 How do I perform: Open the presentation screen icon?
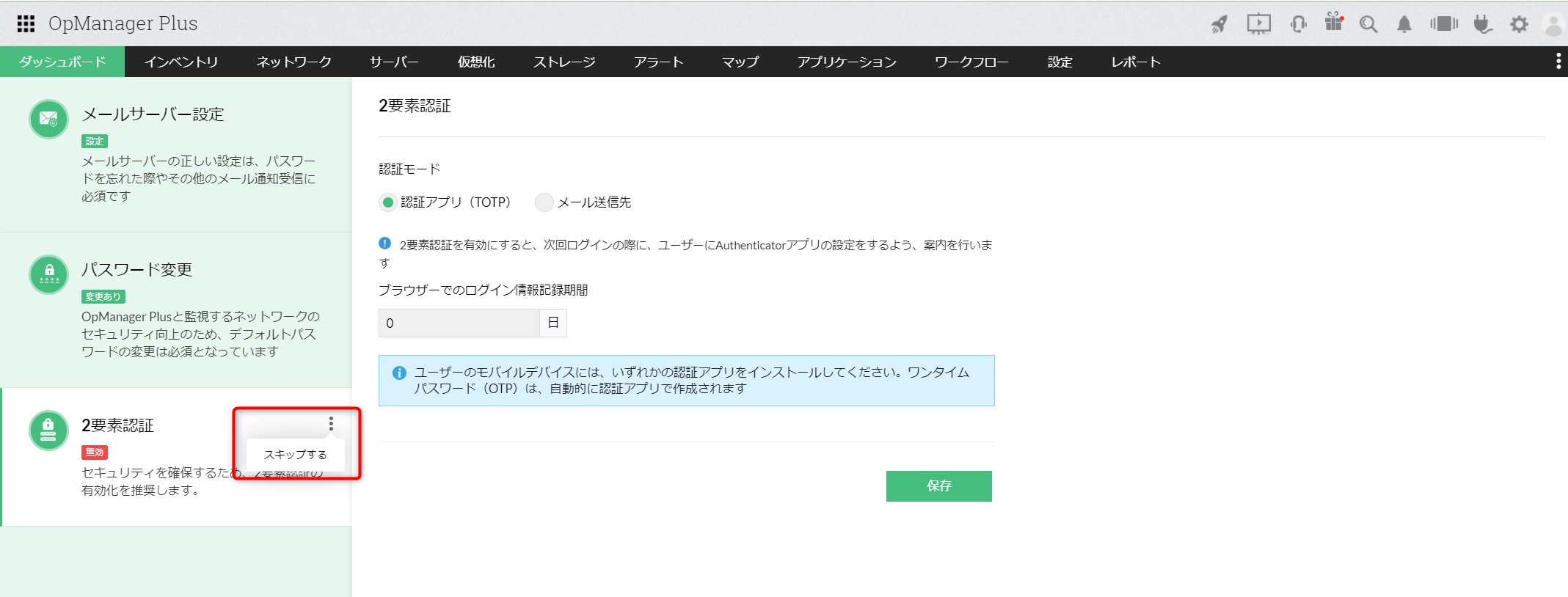(x=1258, y=24)
